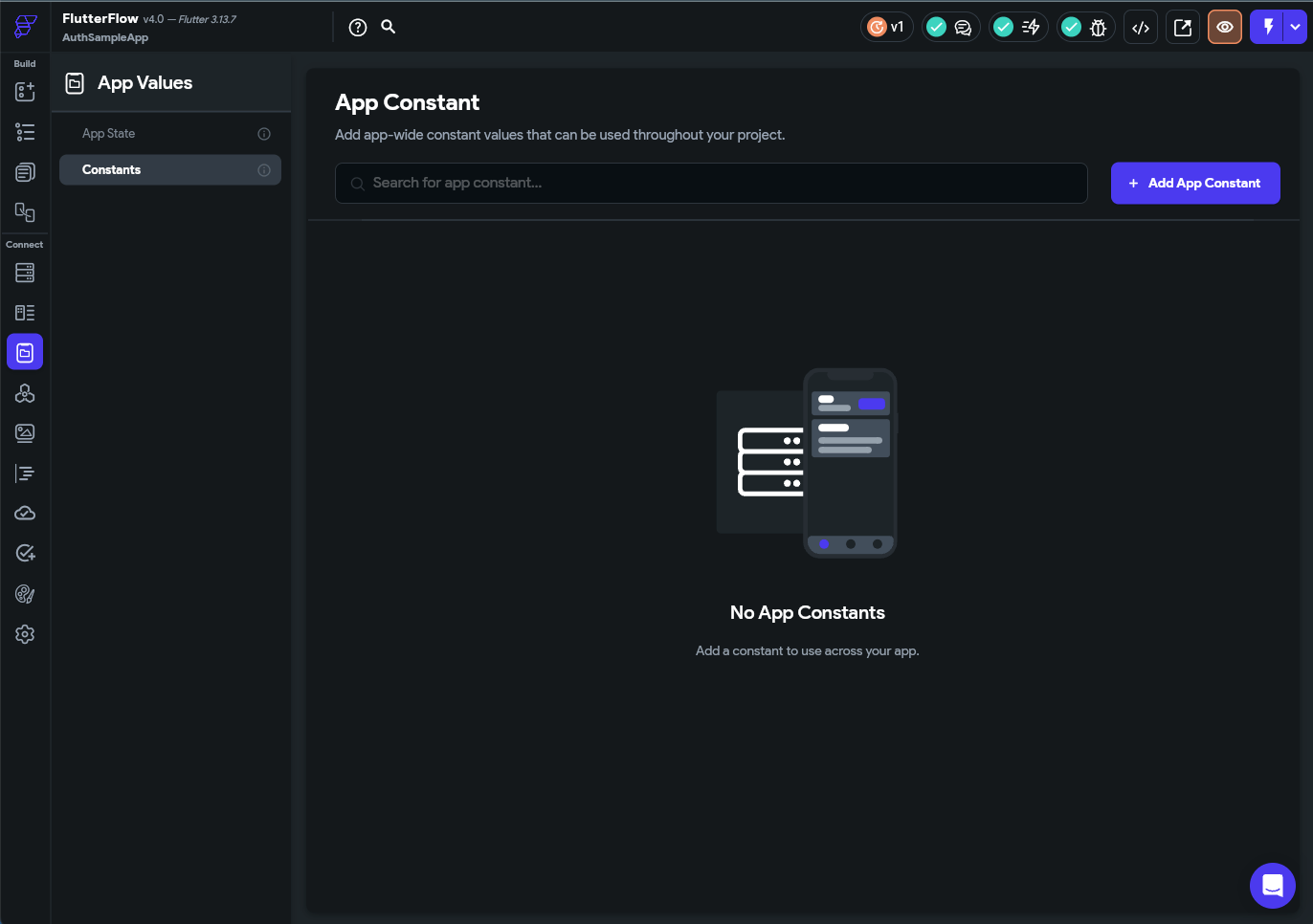Open the Custom Functions icon

25,473
